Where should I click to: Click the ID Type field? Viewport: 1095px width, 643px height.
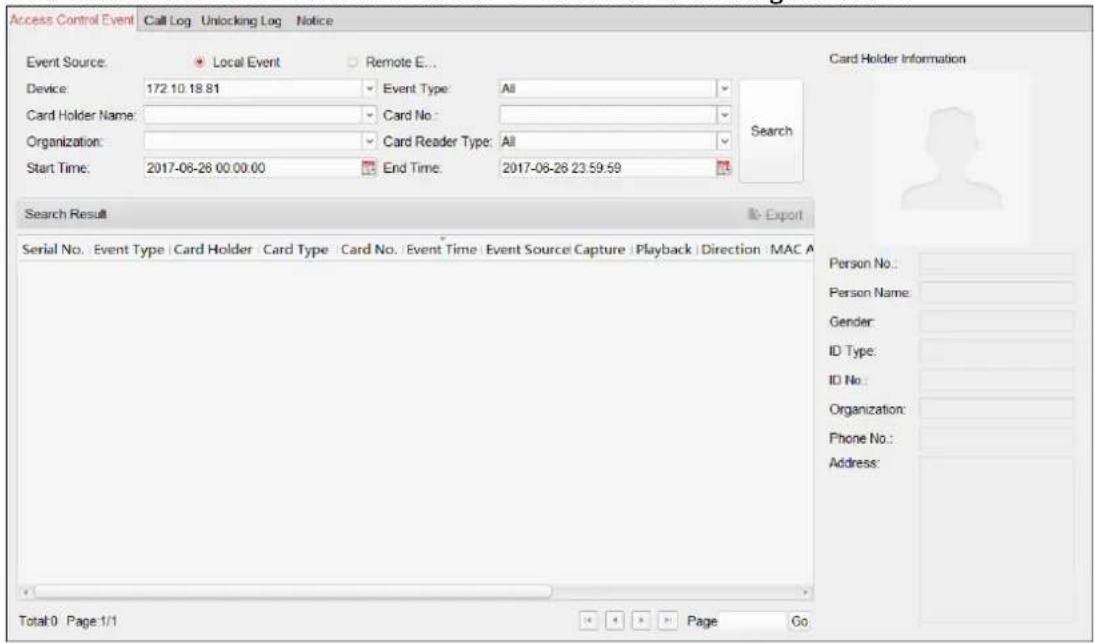tap(997, 350)
